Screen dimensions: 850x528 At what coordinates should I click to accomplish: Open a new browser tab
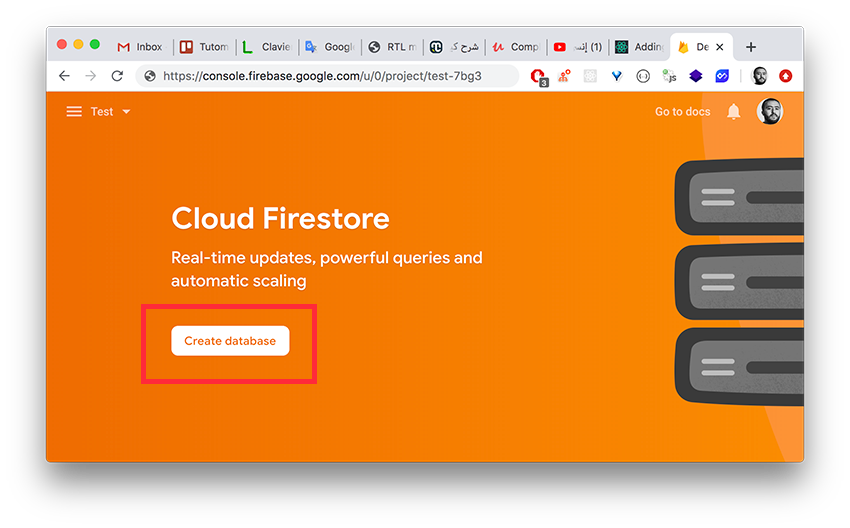pyautogui.click(x=751, y=47)
